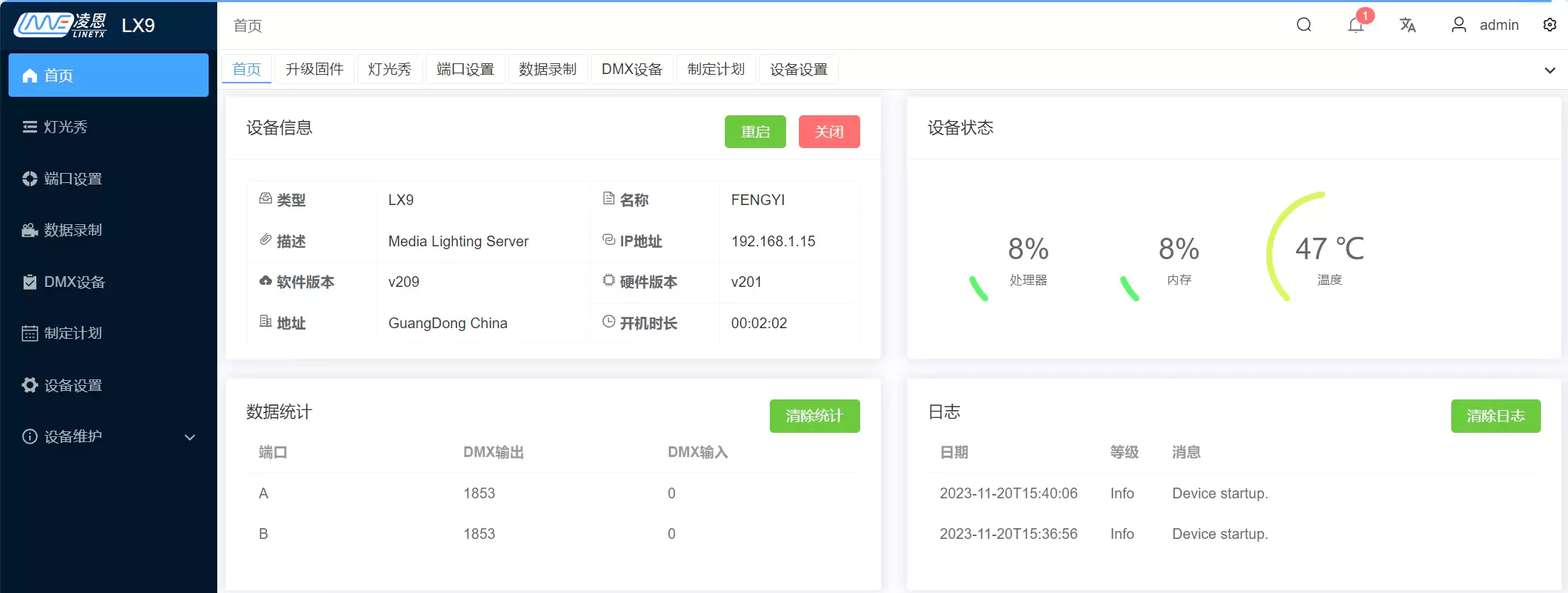Click 清除统计 button
The width and height of the screenshot is (1568, 593).
point(815,416)
